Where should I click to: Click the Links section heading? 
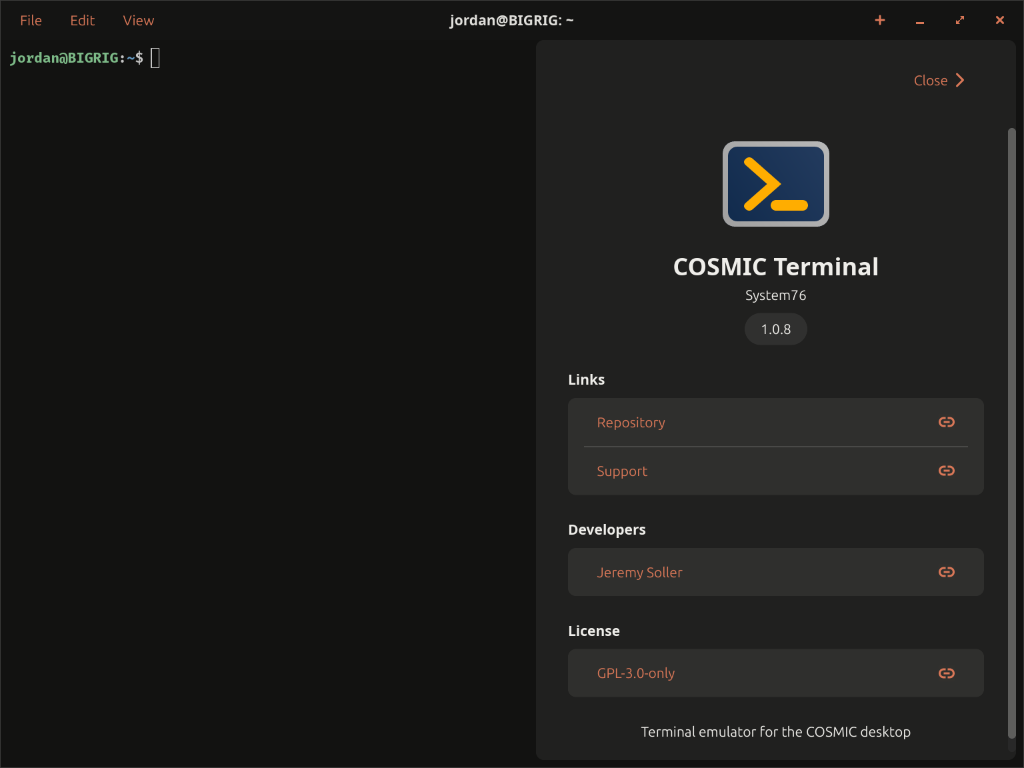586,379
